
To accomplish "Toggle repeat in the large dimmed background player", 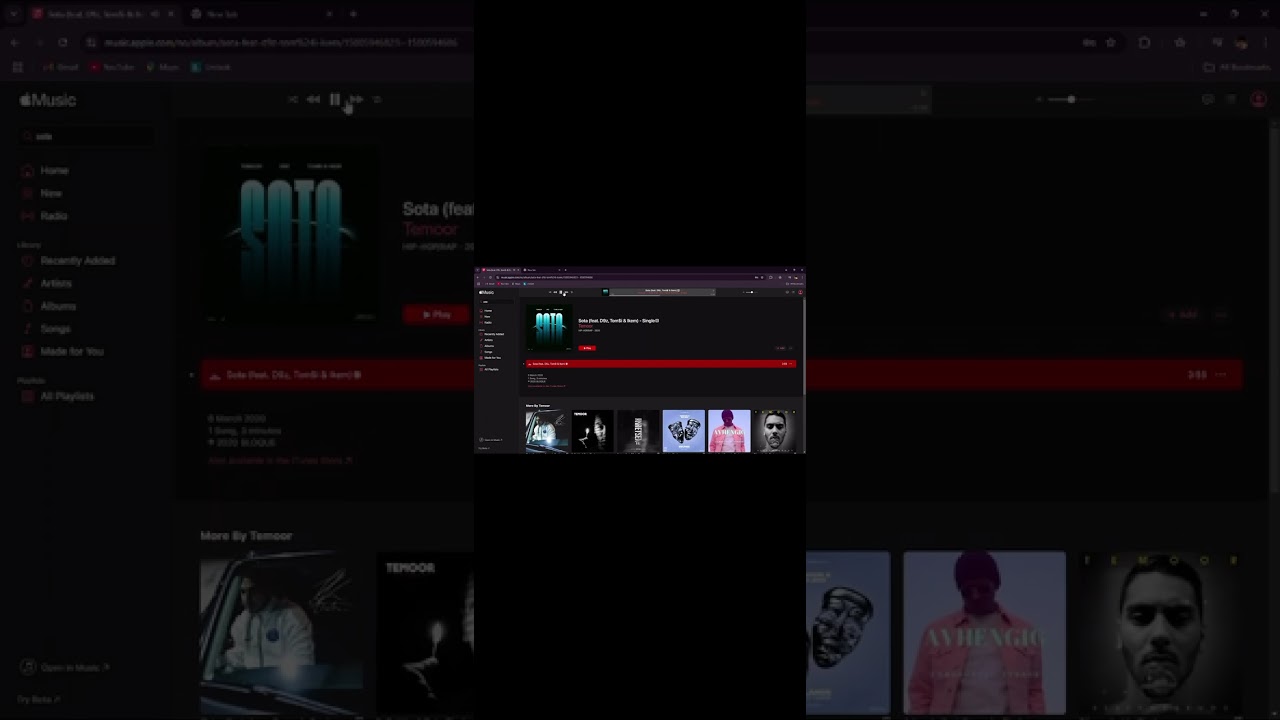I will pos(377,99).
